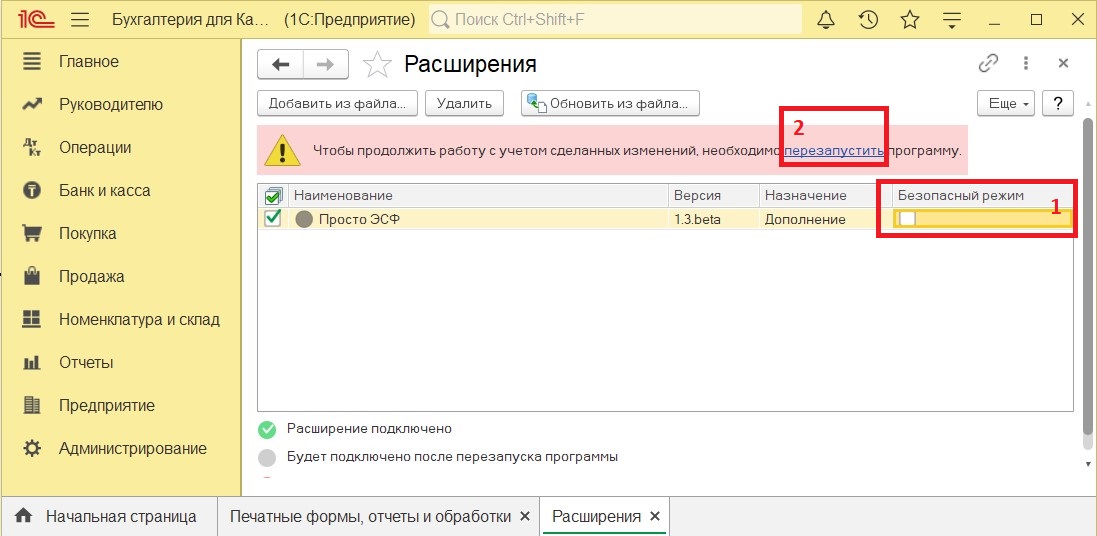This screenshot has width=1097, height=536.
Task: Open the main hamburger menu beside 1C logo
Action: point(80,20)
